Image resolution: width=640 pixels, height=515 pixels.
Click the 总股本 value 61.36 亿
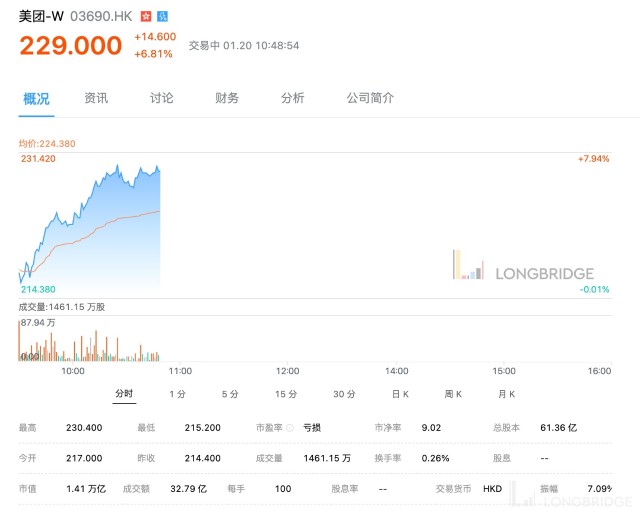(559, 428)
